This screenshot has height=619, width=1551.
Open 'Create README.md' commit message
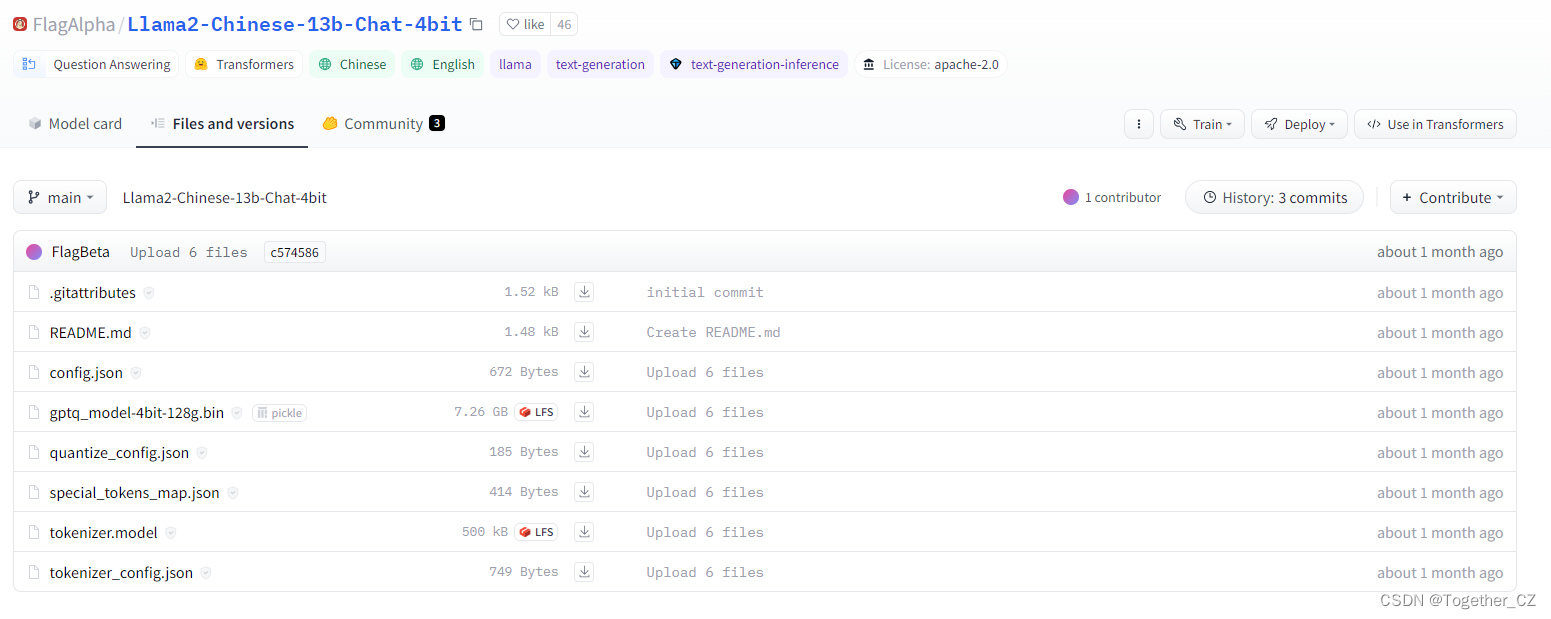(x=713, y=332)
